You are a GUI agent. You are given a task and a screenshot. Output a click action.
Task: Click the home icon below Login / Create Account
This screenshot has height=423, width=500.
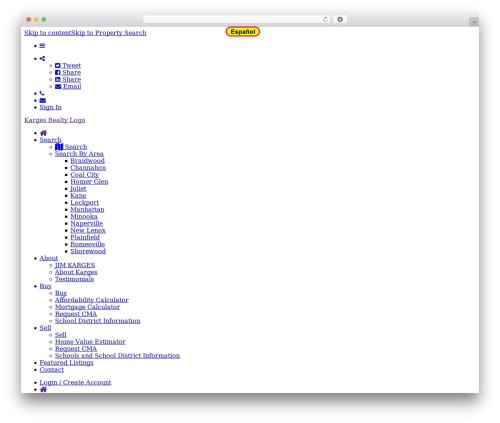coord(43,389)
